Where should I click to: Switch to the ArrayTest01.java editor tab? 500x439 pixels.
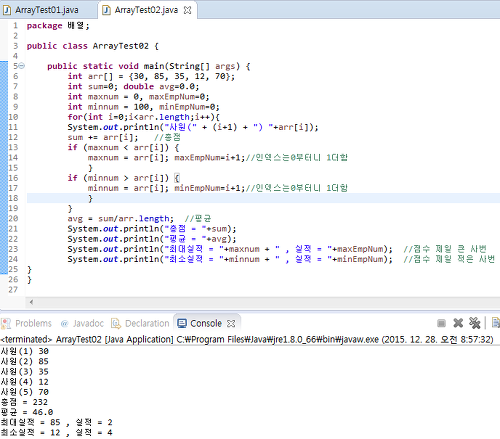click(x=47, y=10)
